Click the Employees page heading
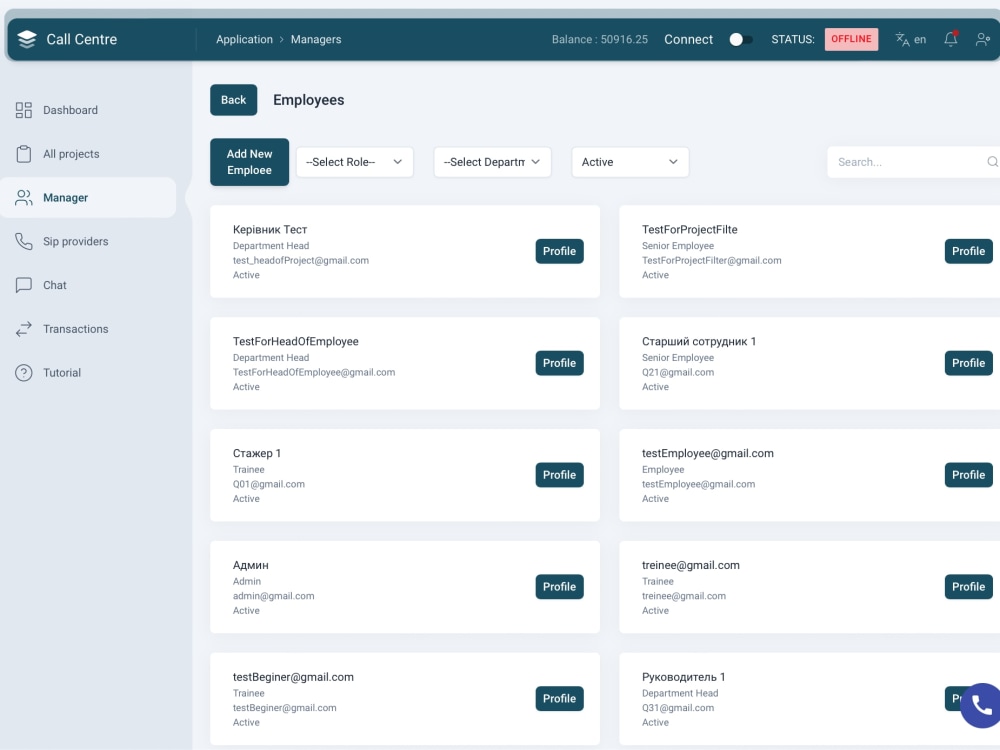Image resolution: width=1000 pixels, height=750 pixels. pos(309,100)
